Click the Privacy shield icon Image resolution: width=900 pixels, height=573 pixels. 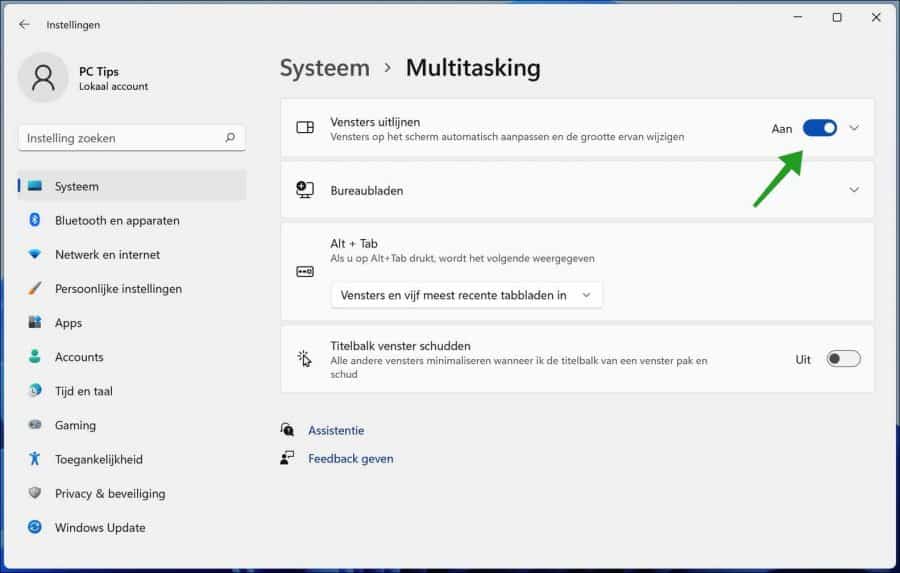click(35, 493)
